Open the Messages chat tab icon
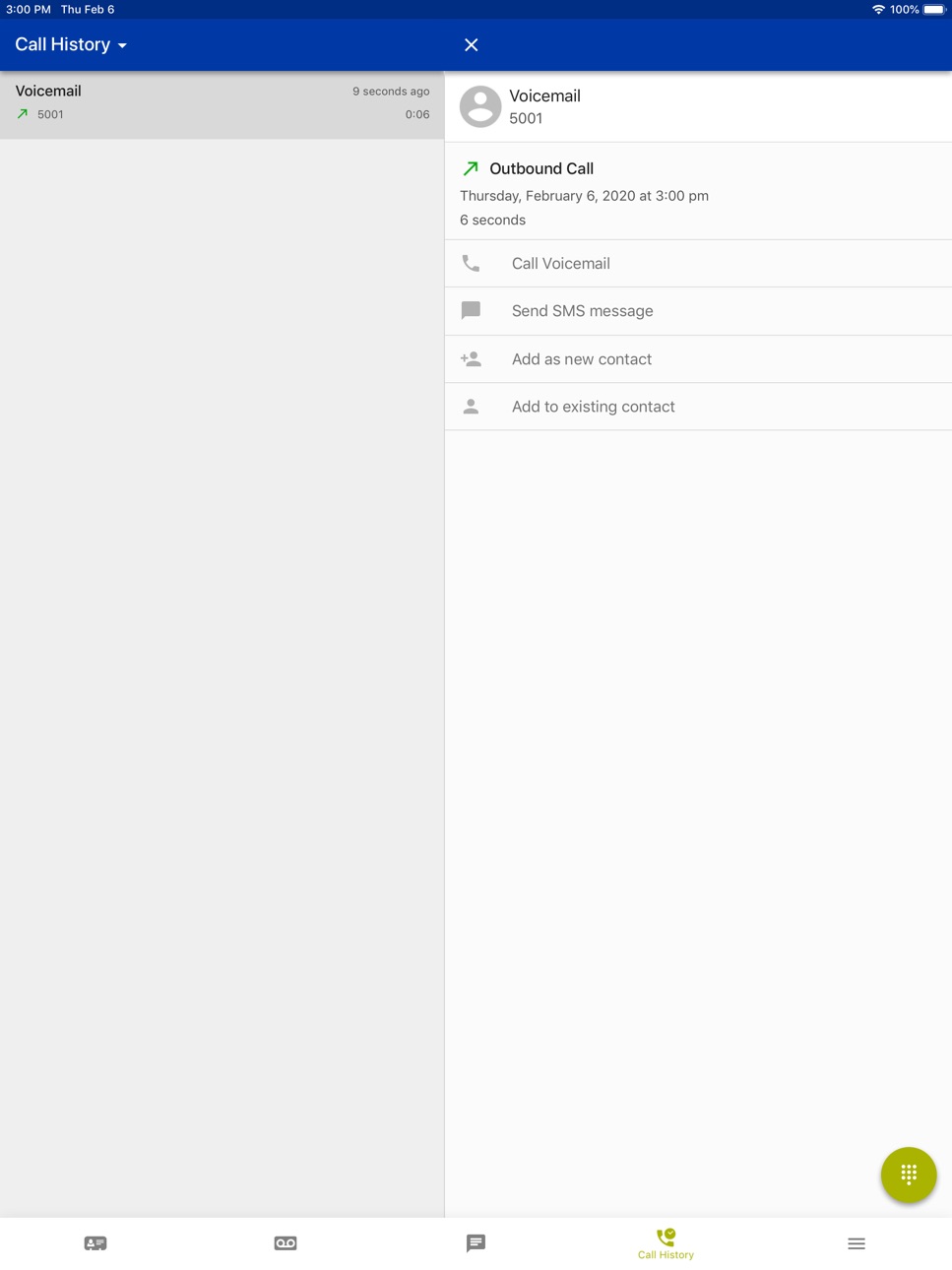The width and height of the screenshot is (952, 1270). tap(476, 1243)
